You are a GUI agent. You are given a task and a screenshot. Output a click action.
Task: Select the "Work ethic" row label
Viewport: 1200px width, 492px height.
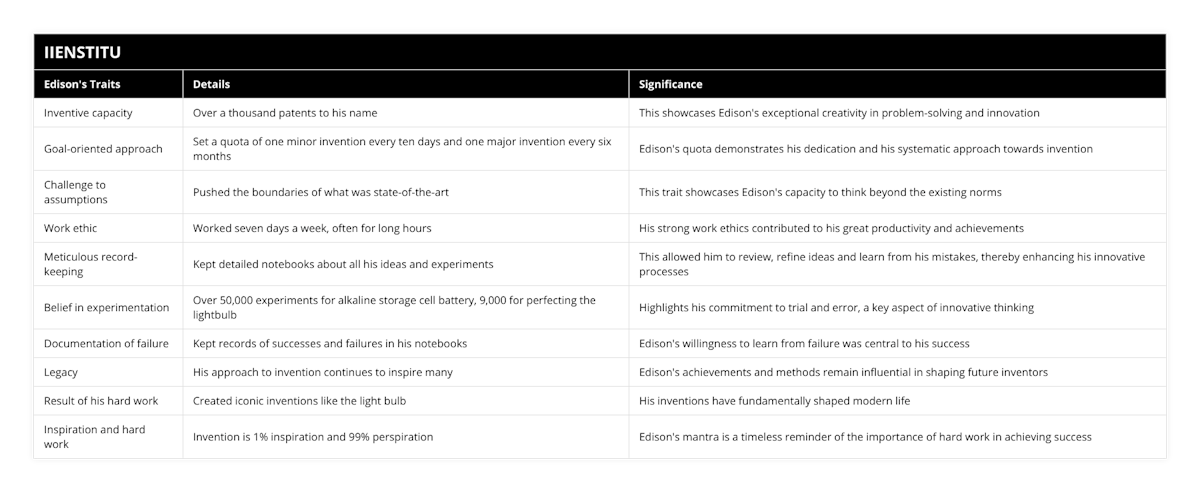coord(71,228)
